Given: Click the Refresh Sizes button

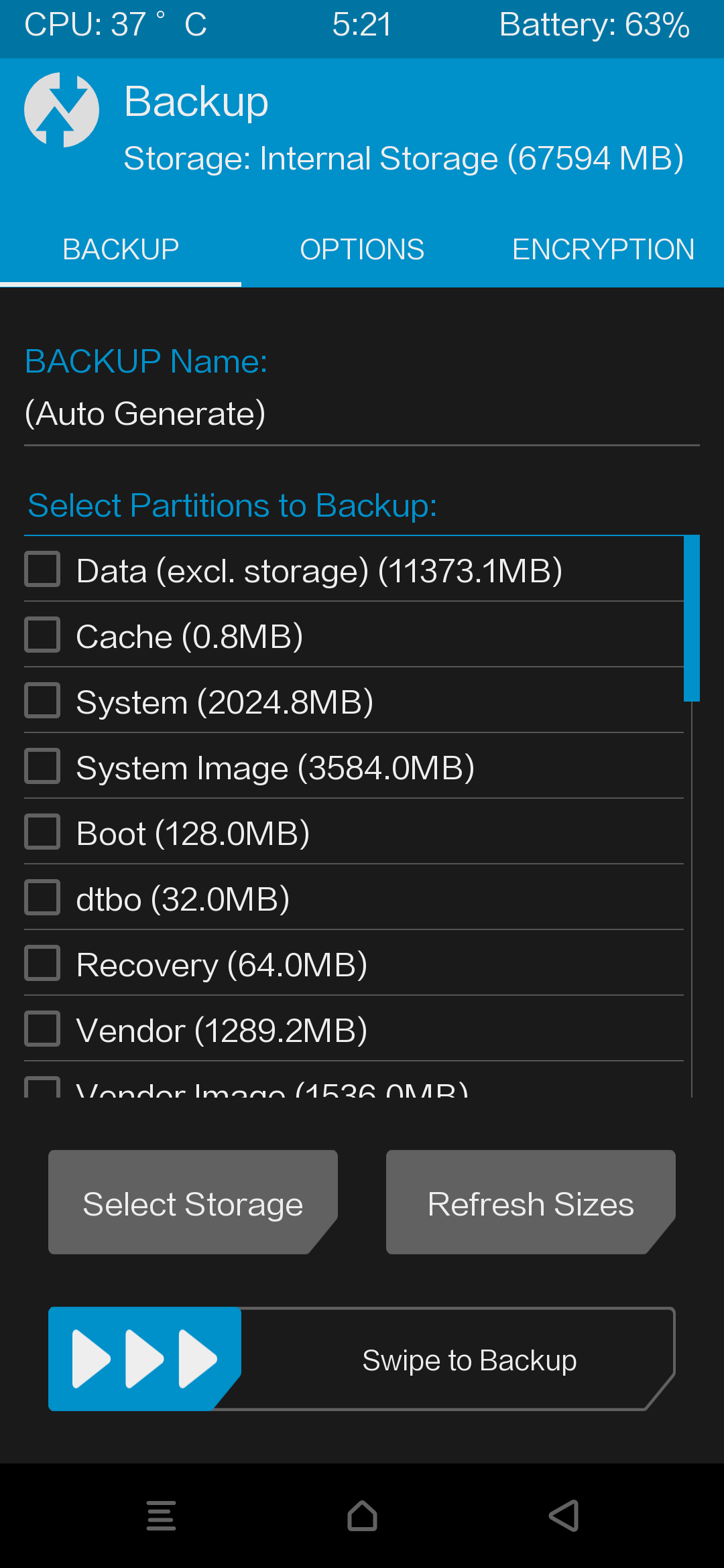Looking at the screenshot, I should (x=530, y=1203).
